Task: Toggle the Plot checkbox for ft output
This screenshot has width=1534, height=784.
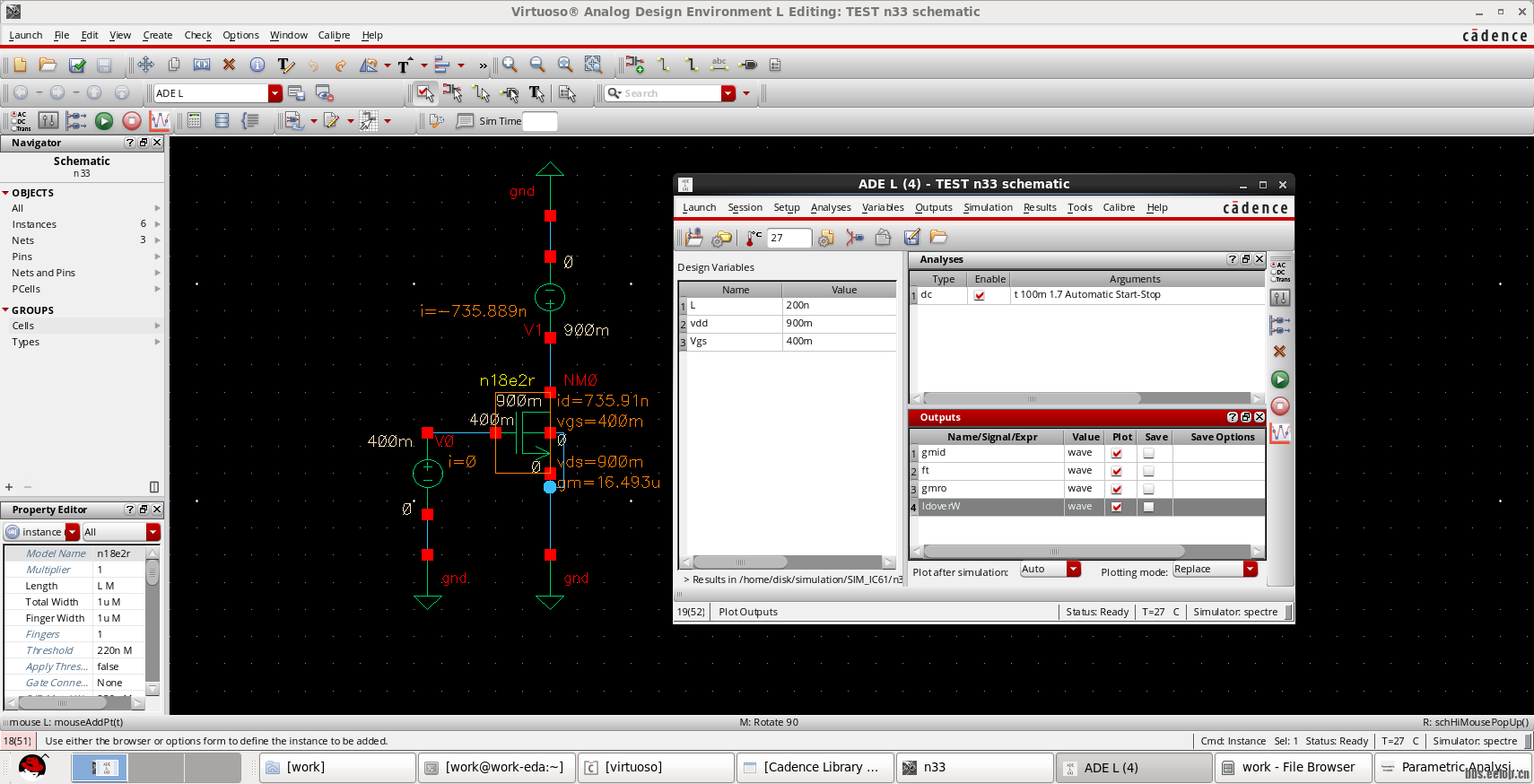Action: (x=1117, y=471)
